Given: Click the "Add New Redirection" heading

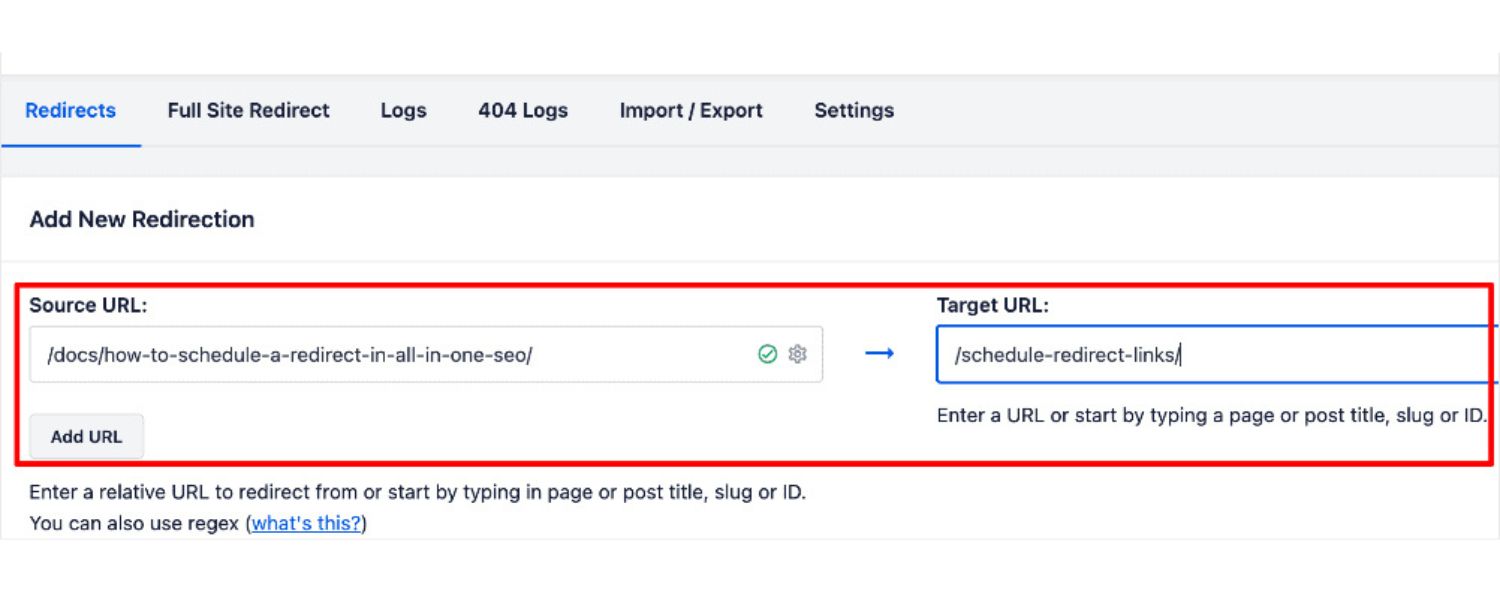Looking at the screenshot, I should [x=142, y=220].
